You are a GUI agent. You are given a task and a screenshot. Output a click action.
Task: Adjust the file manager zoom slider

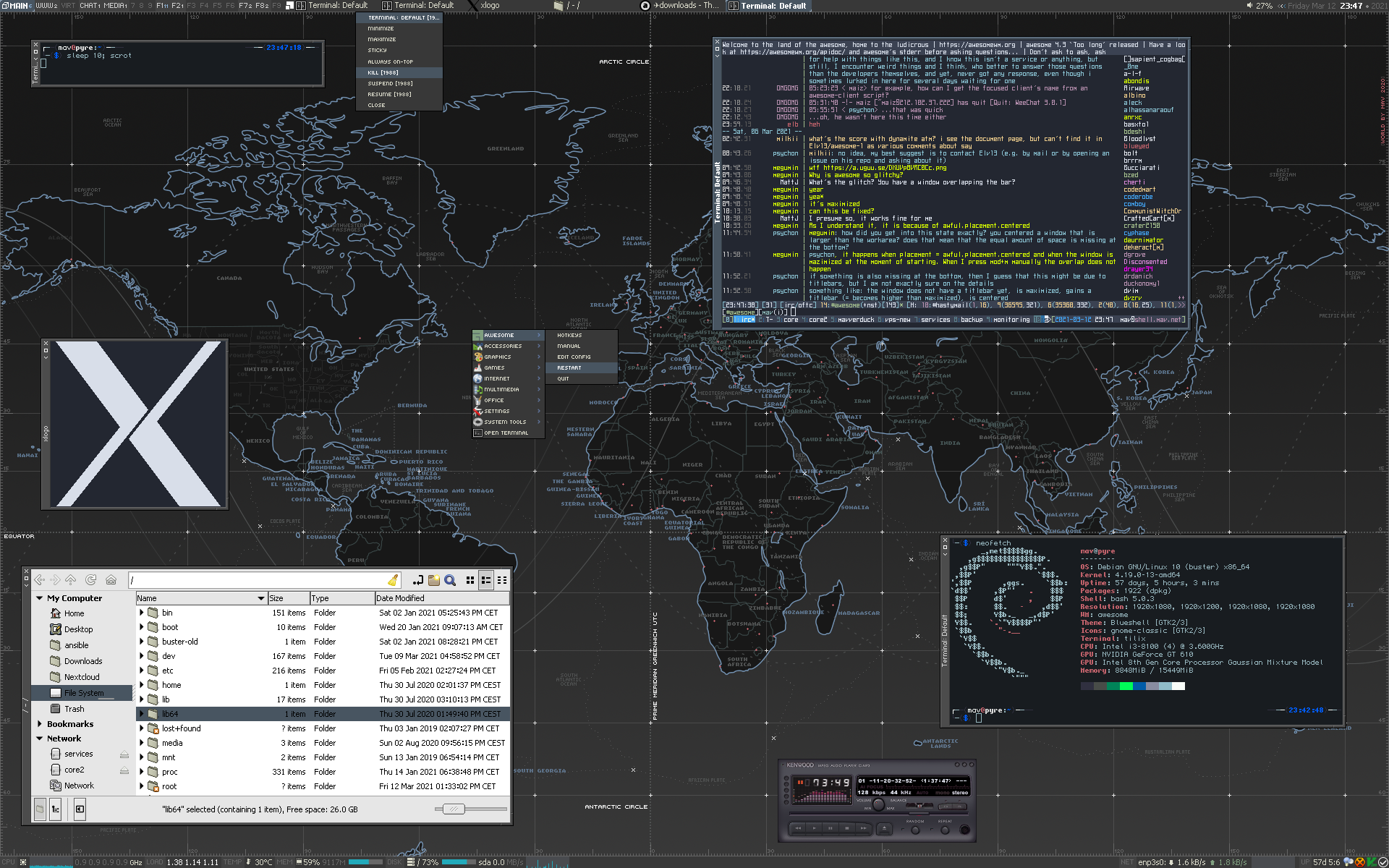[x=454, y=809]
